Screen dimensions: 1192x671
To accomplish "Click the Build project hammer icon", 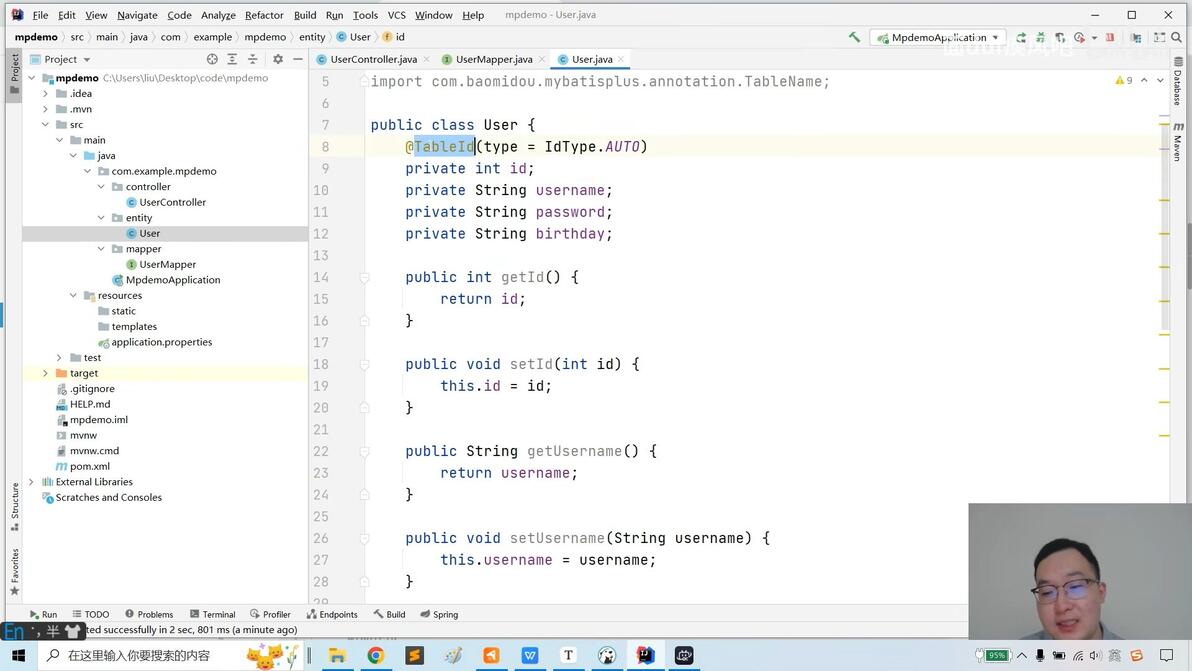I will (x=854, y=36).
